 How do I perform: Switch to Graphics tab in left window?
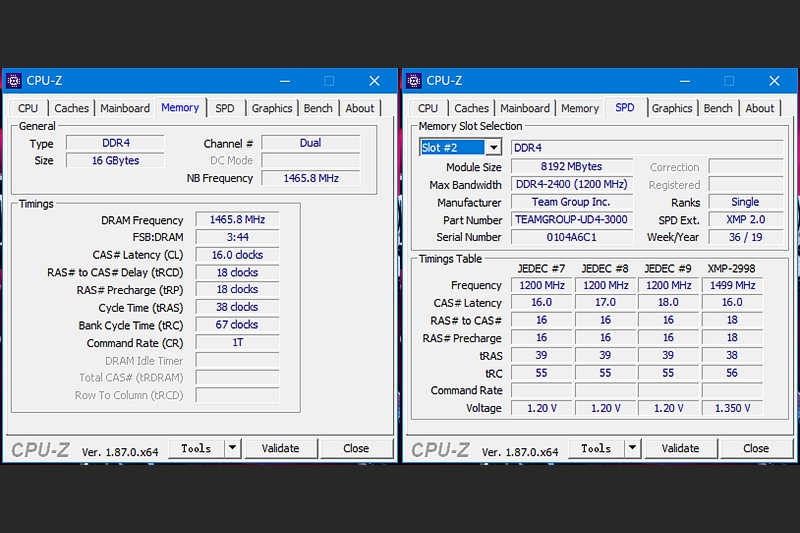tap(272, 108)
